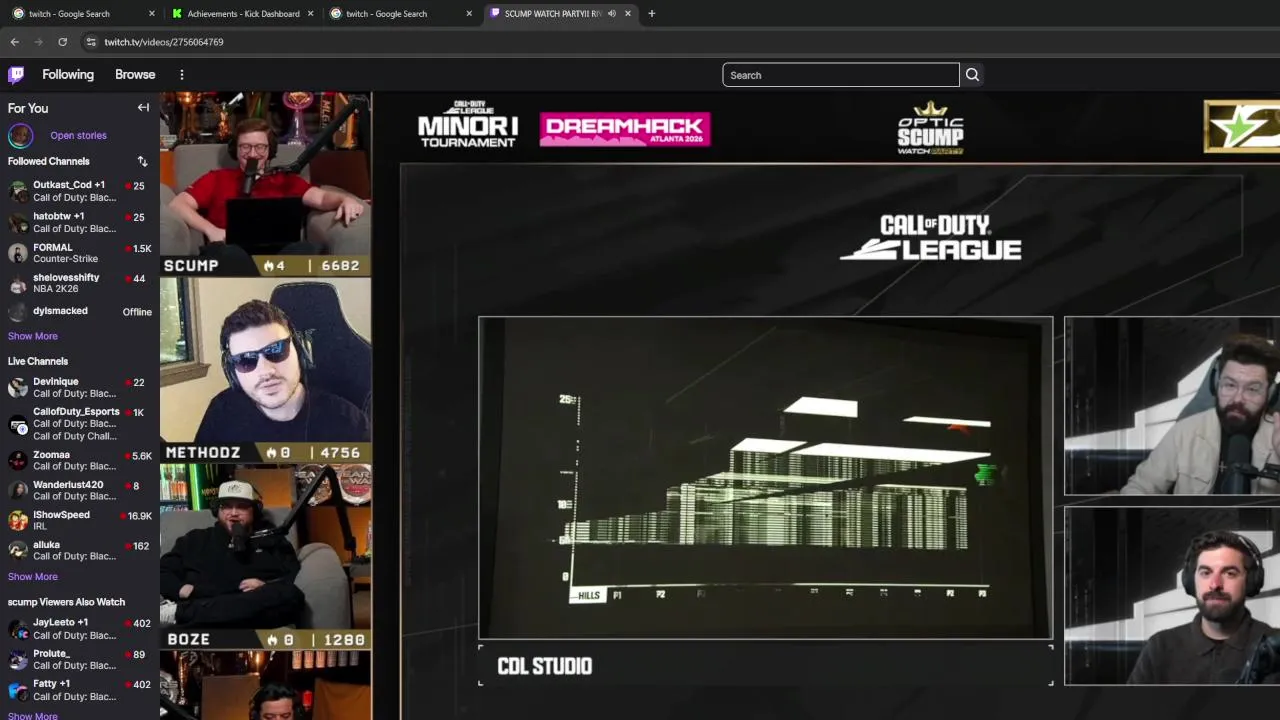The height and width of the screenshot is (720, 1280).
Task: Open Zoomaa channel avatar
Action: tap(18, 460)
